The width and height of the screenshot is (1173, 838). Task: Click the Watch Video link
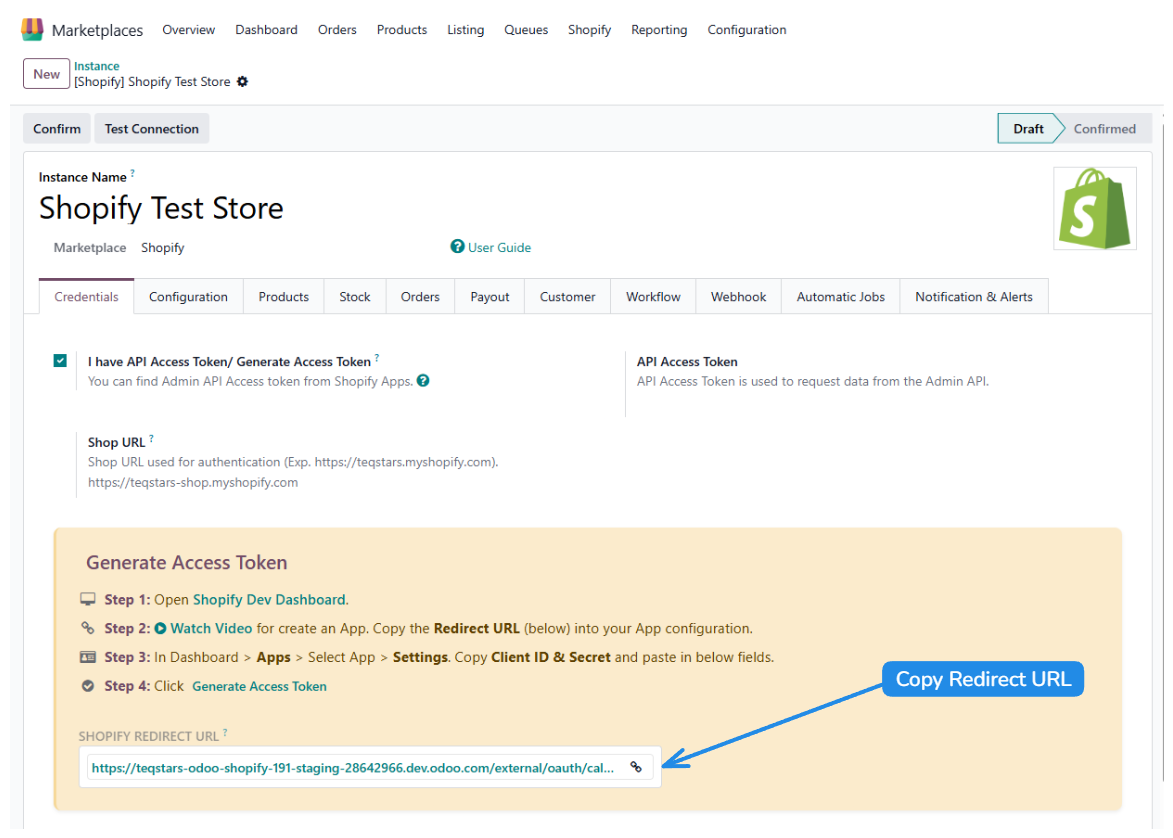[x=211, y=628]
